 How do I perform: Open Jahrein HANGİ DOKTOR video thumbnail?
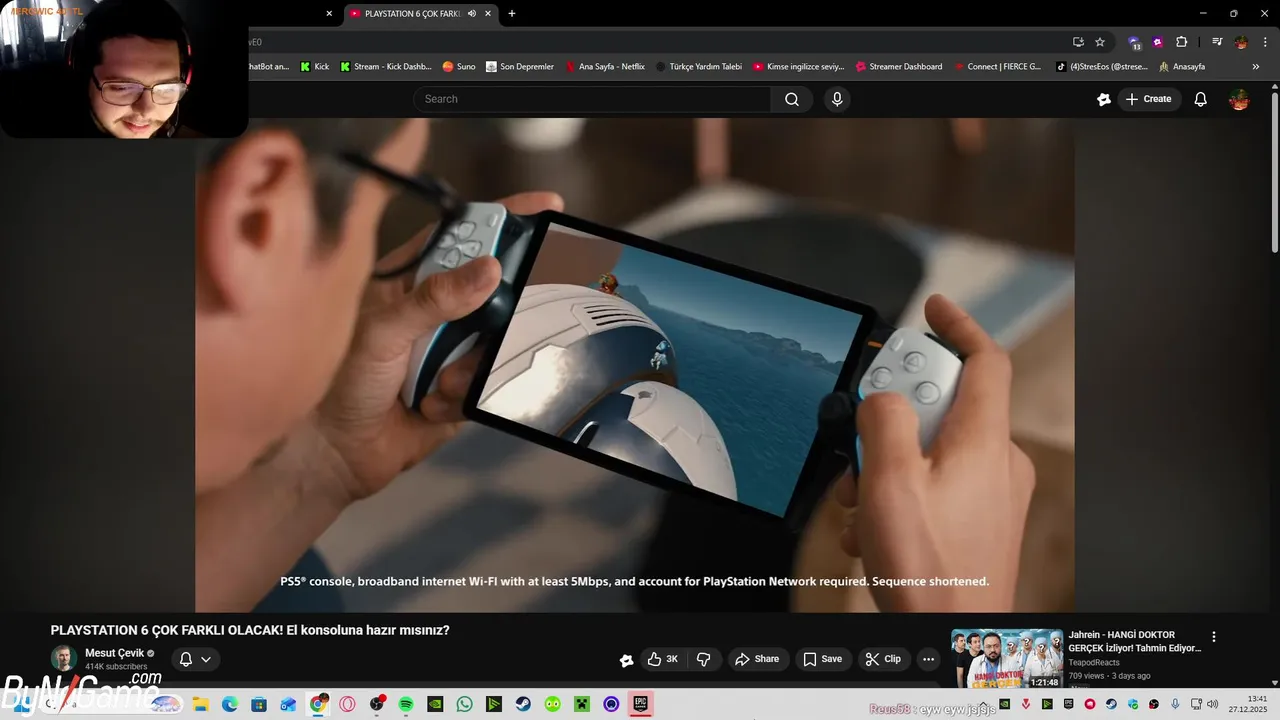pos(1007,658)
